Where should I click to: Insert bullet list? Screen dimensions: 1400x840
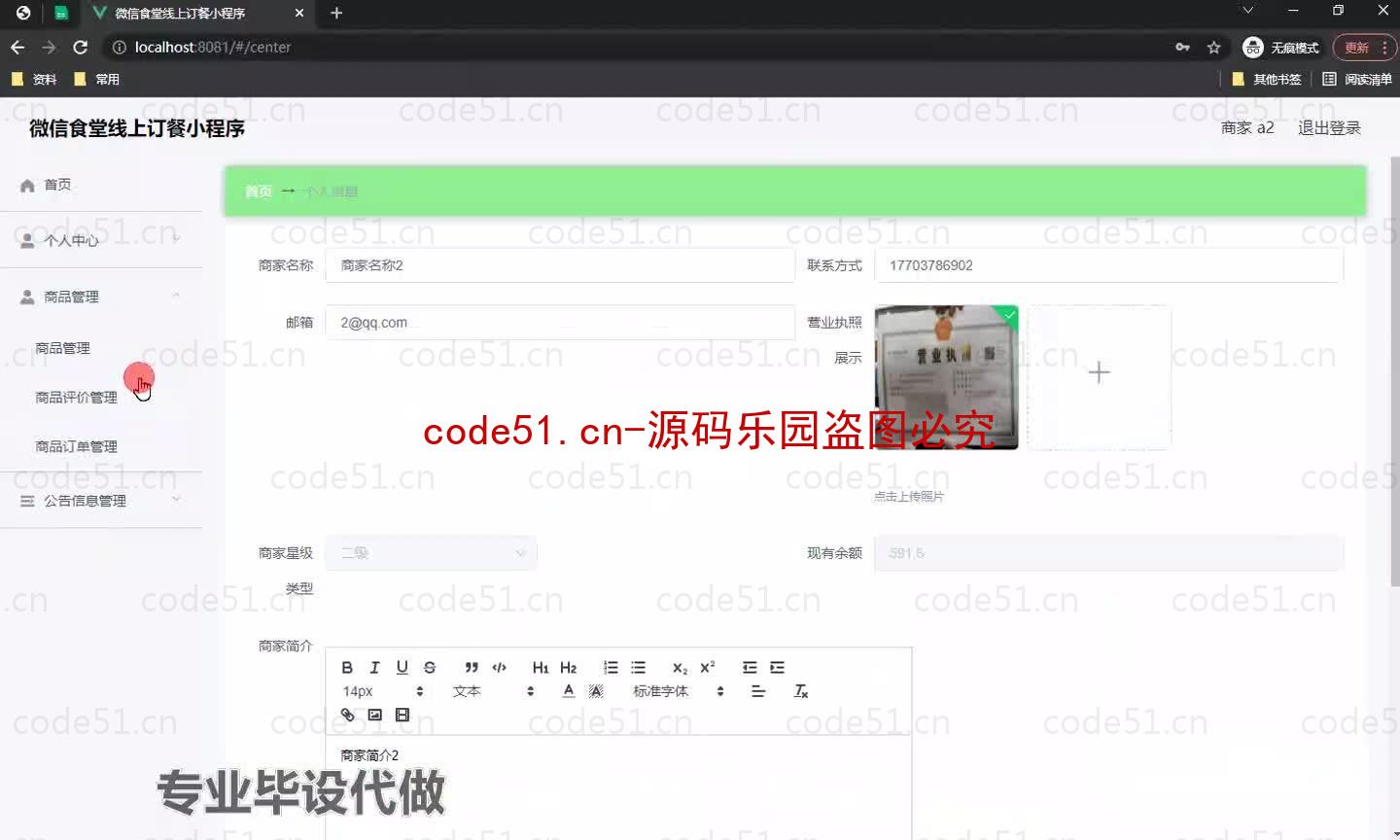[638, 667]
